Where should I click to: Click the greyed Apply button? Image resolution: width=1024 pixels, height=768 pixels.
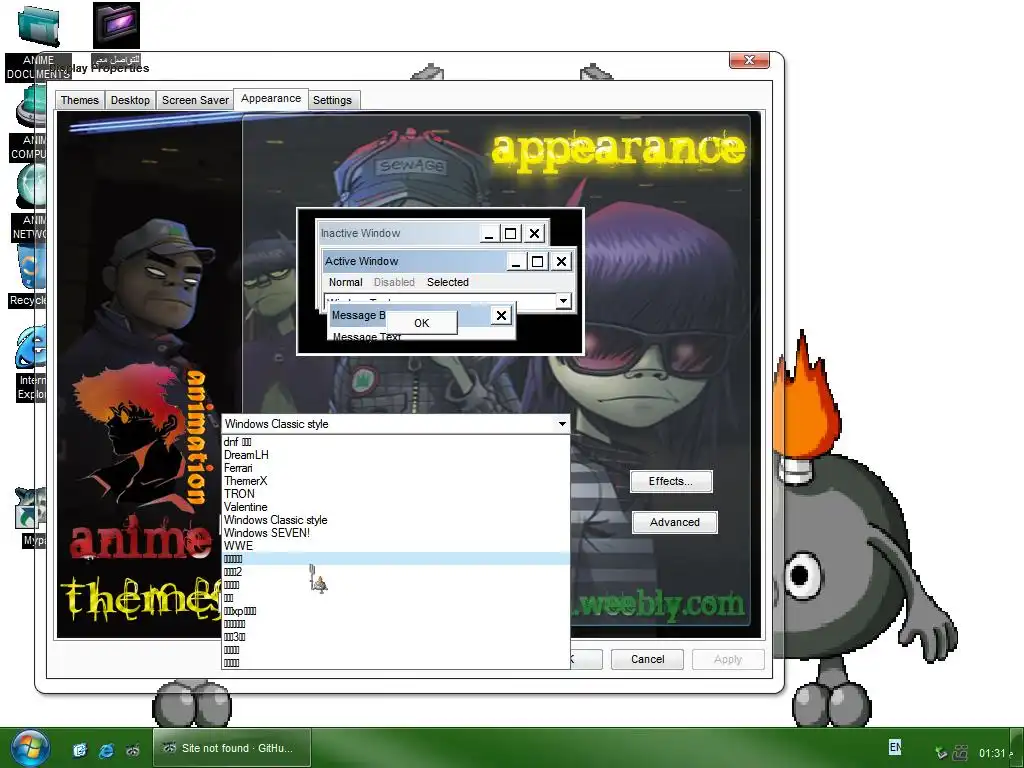click(728, 659)
